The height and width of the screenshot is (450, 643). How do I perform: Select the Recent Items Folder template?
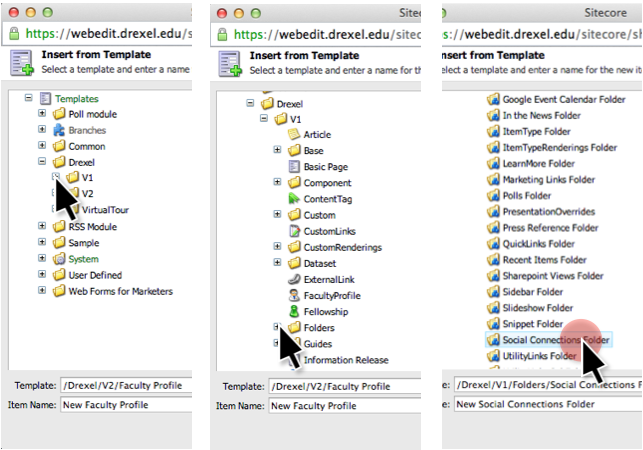pyautogui.click(x=545, y=260)
